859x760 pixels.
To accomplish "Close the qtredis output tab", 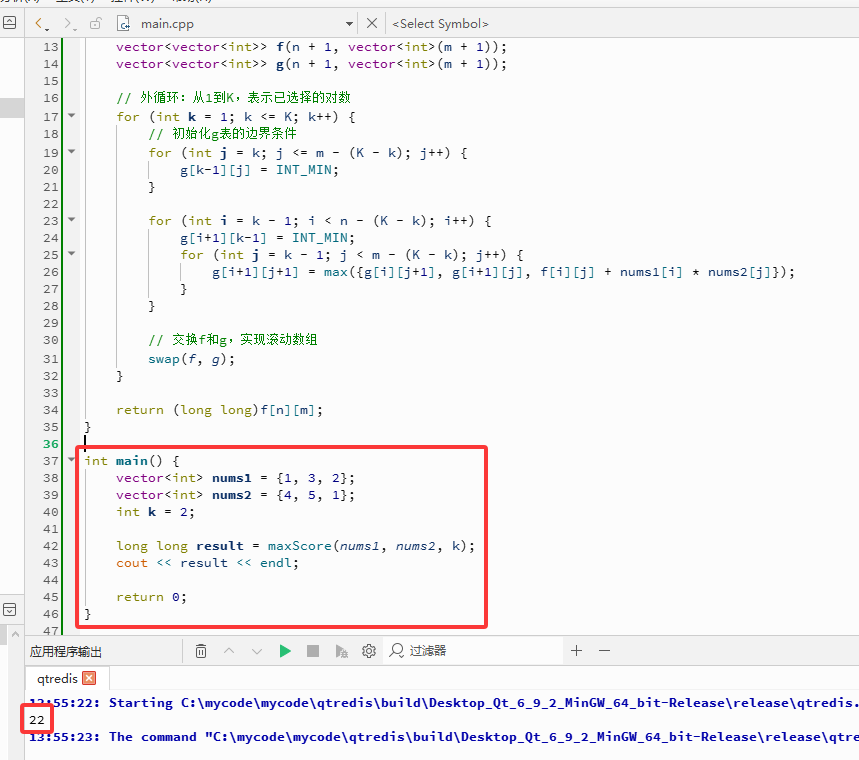I will pos(89,678).
